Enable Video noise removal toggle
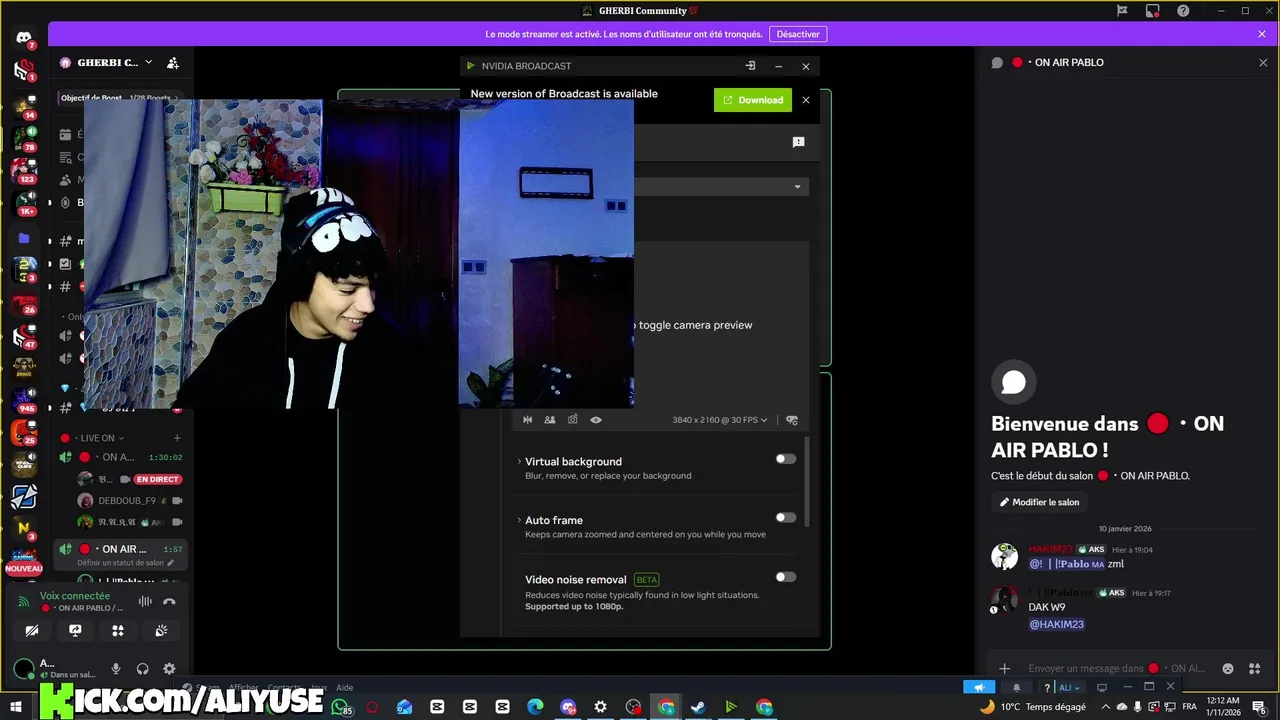 point(786,577)
